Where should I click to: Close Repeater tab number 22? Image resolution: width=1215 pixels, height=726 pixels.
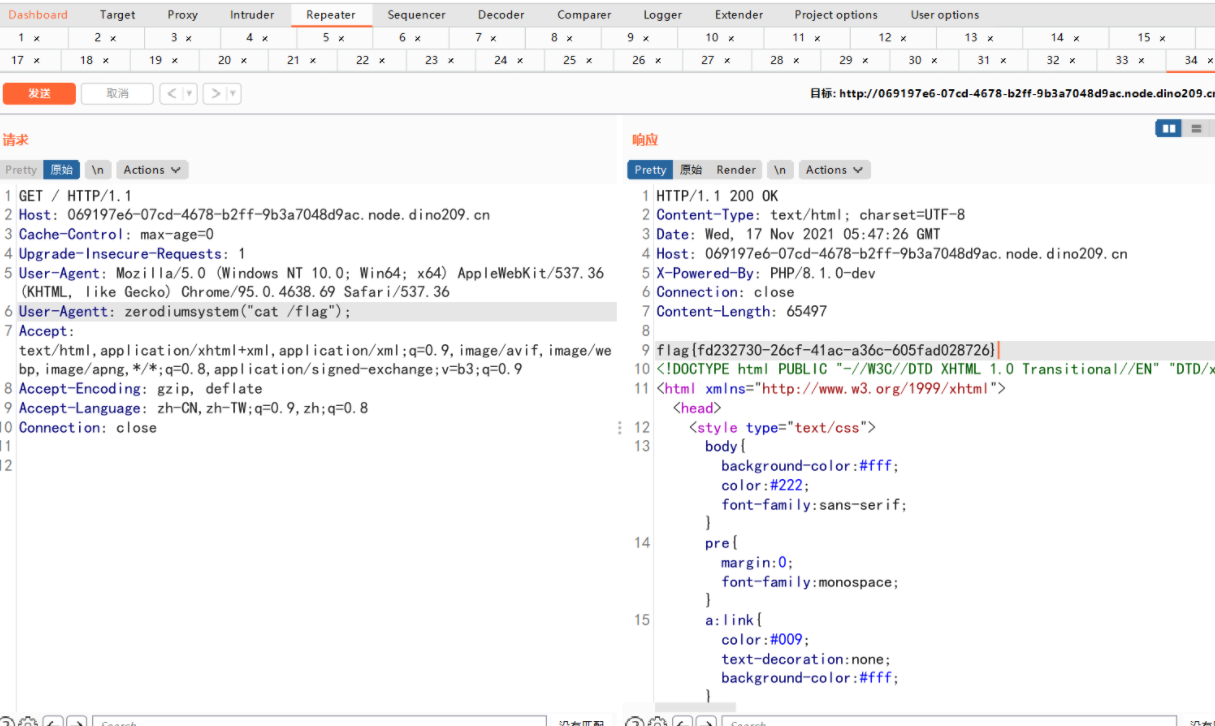(x=382, y=61)
